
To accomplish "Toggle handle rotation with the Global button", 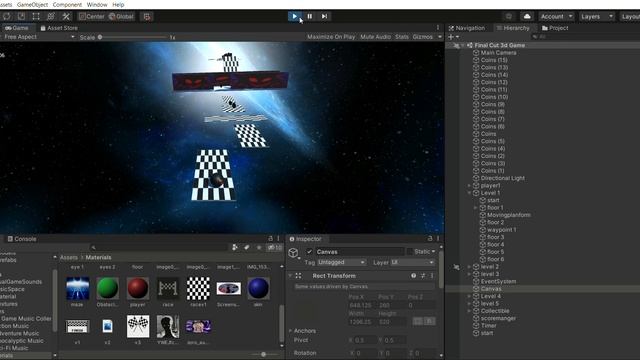I will pyautogui.click(x=121, y=16).
